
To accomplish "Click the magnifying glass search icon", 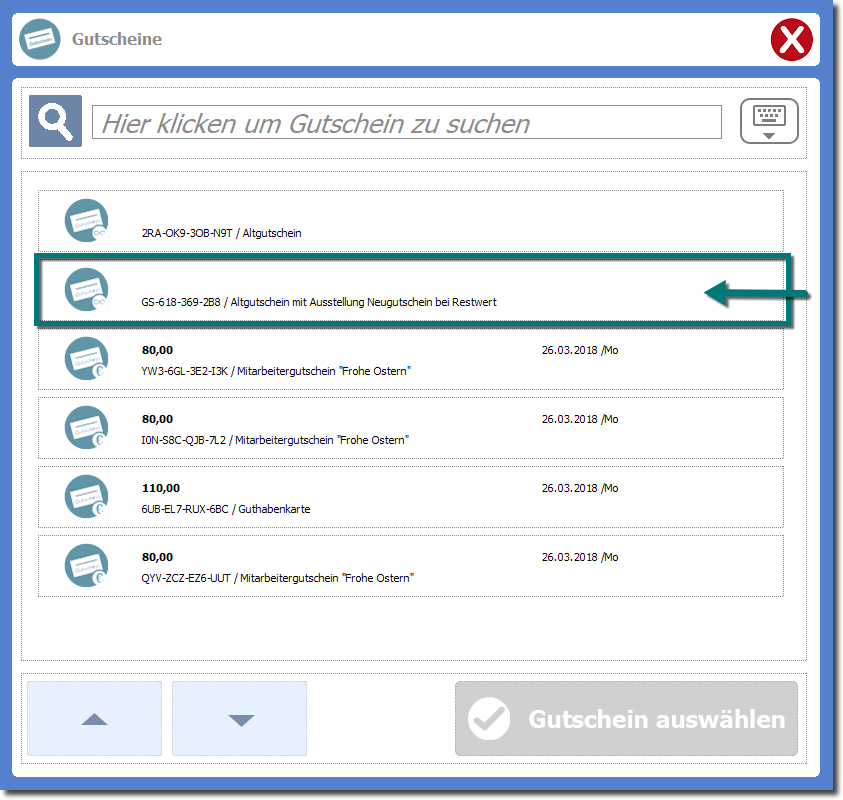I will [x=55, y=122].
